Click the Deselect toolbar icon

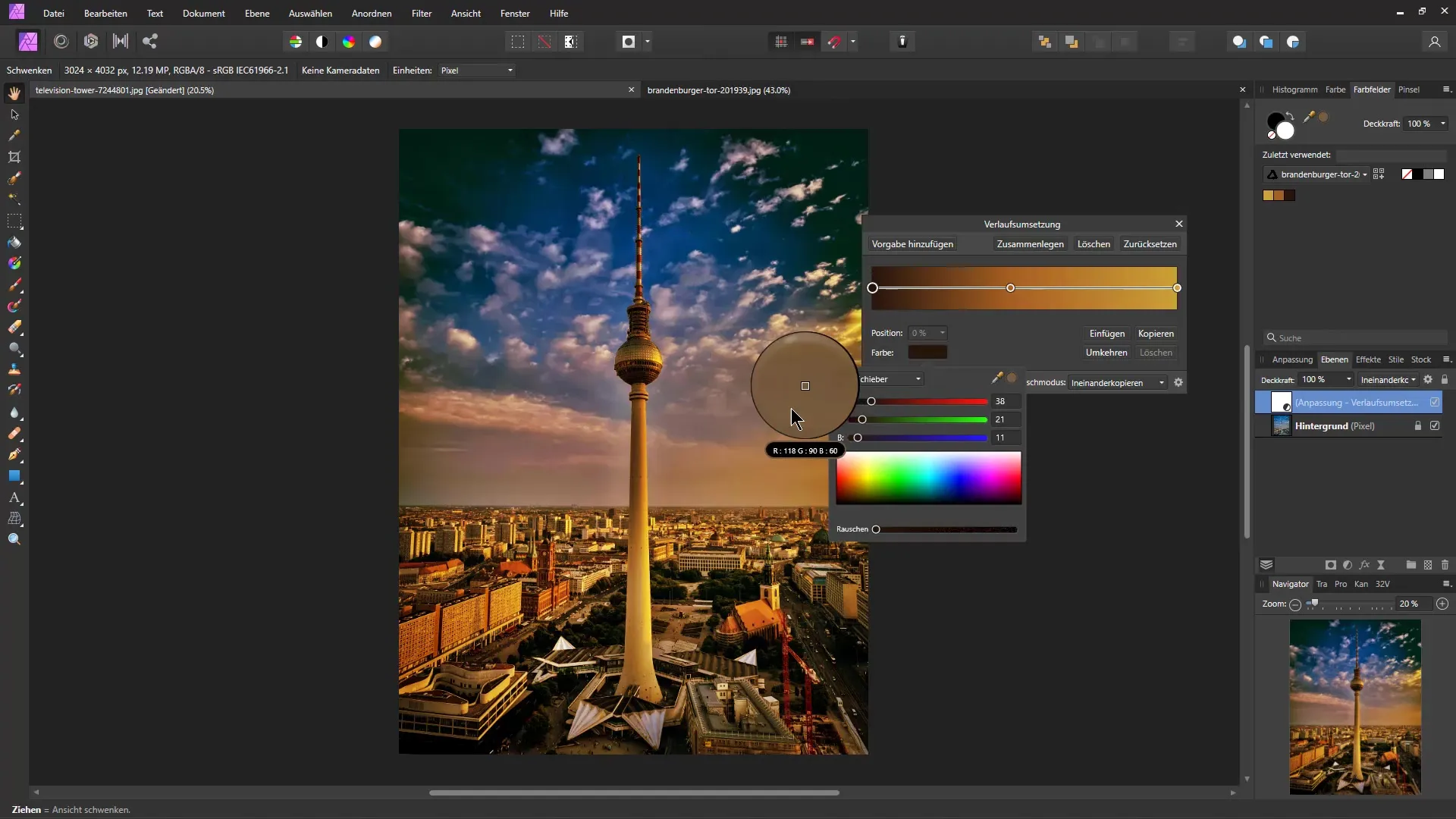(544, 42)
